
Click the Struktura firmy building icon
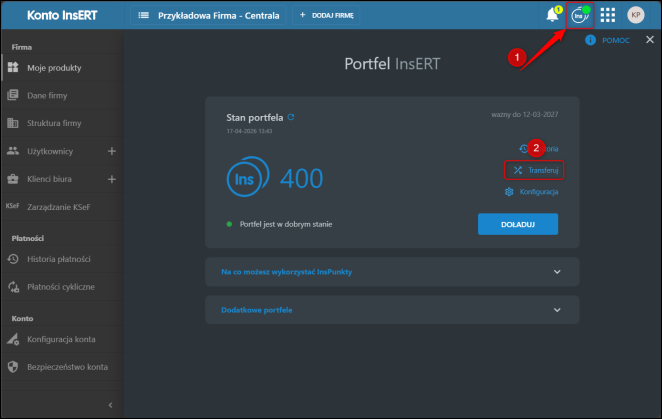coord(13,123)
